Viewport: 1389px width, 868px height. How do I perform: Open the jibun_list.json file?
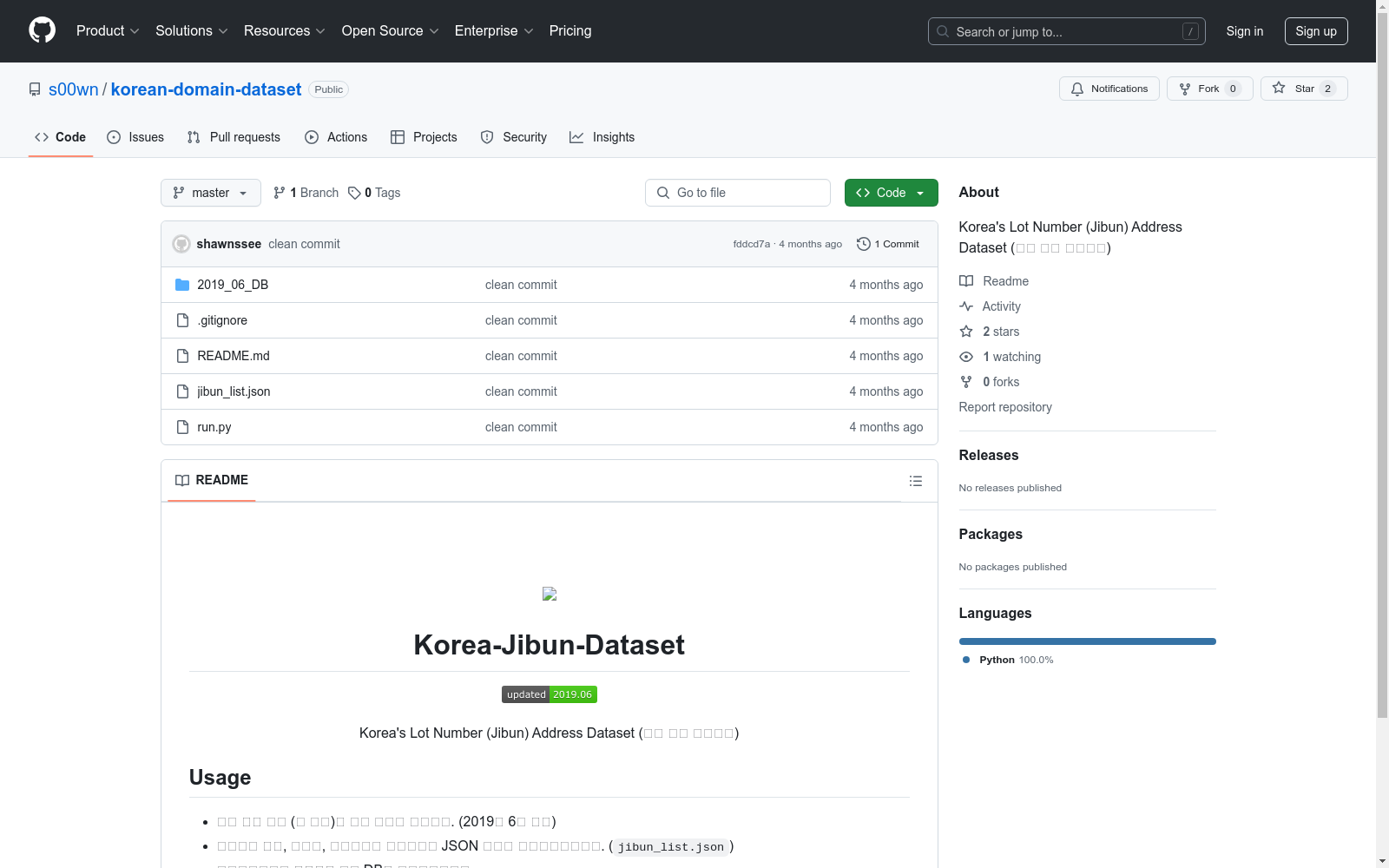tap(234, 391)
